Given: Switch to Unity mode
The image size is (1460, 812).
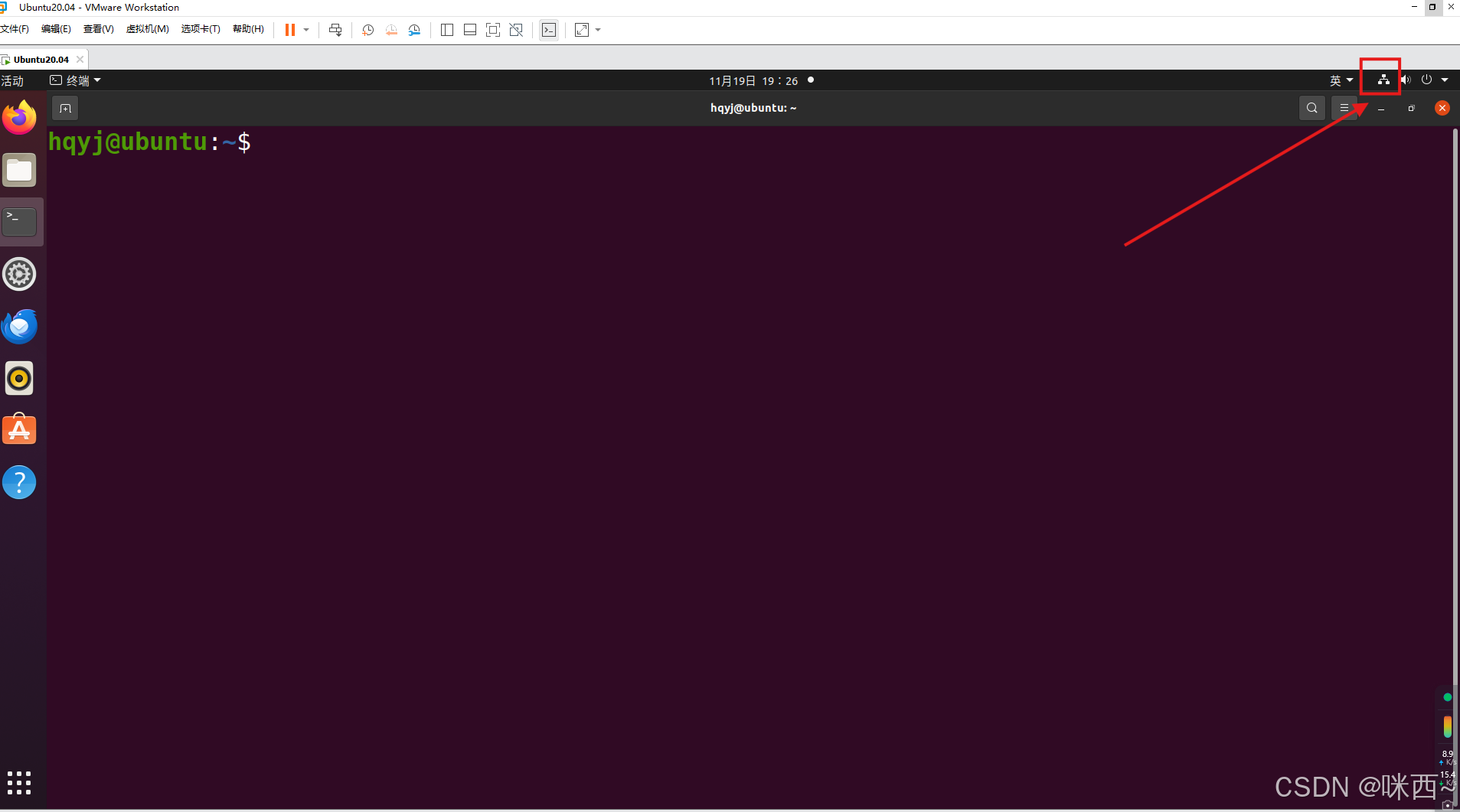Looking at the screenshot, I should click(516, 30).
